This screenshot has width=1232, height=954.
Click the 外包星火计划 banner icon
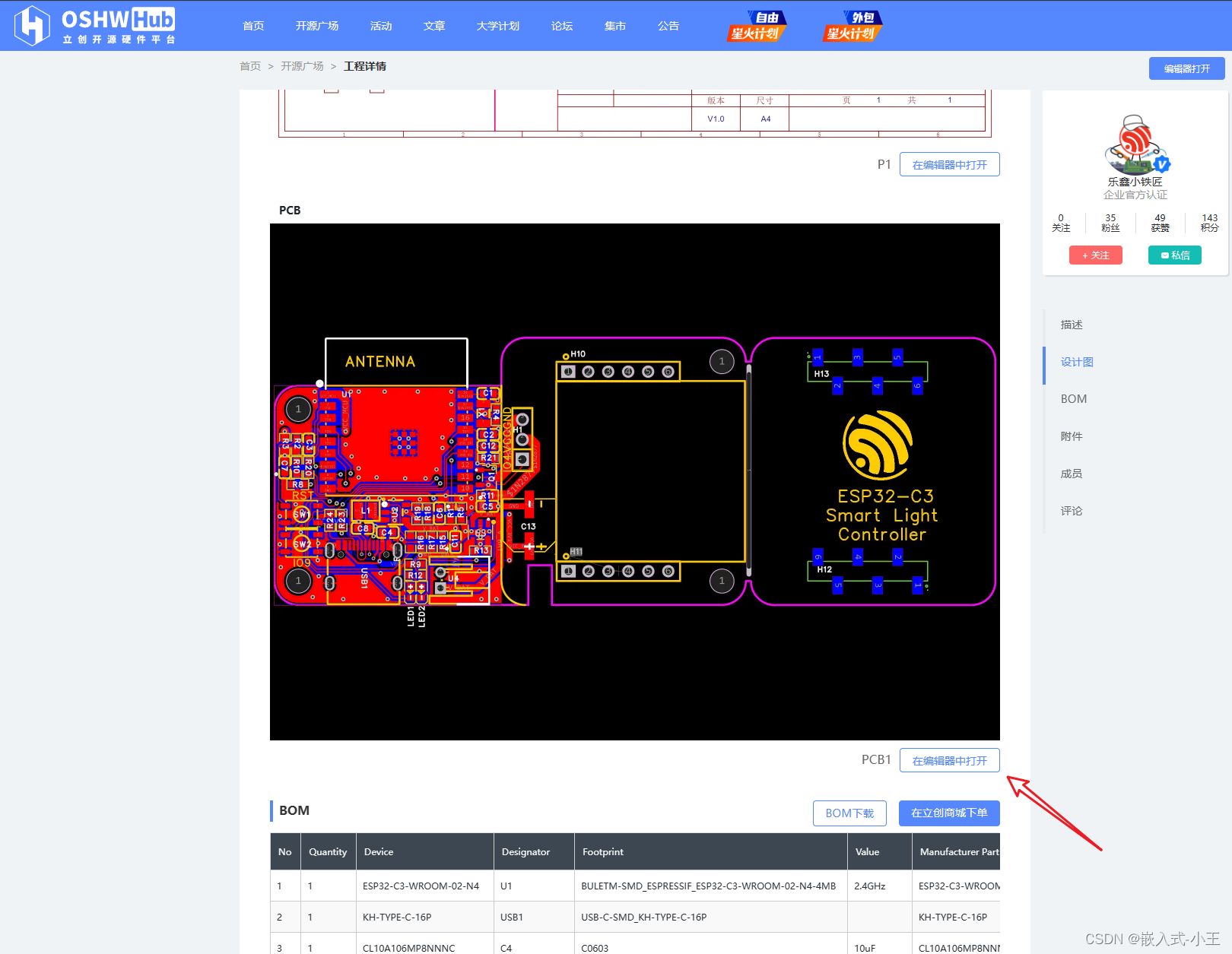(x=853, y=26)
